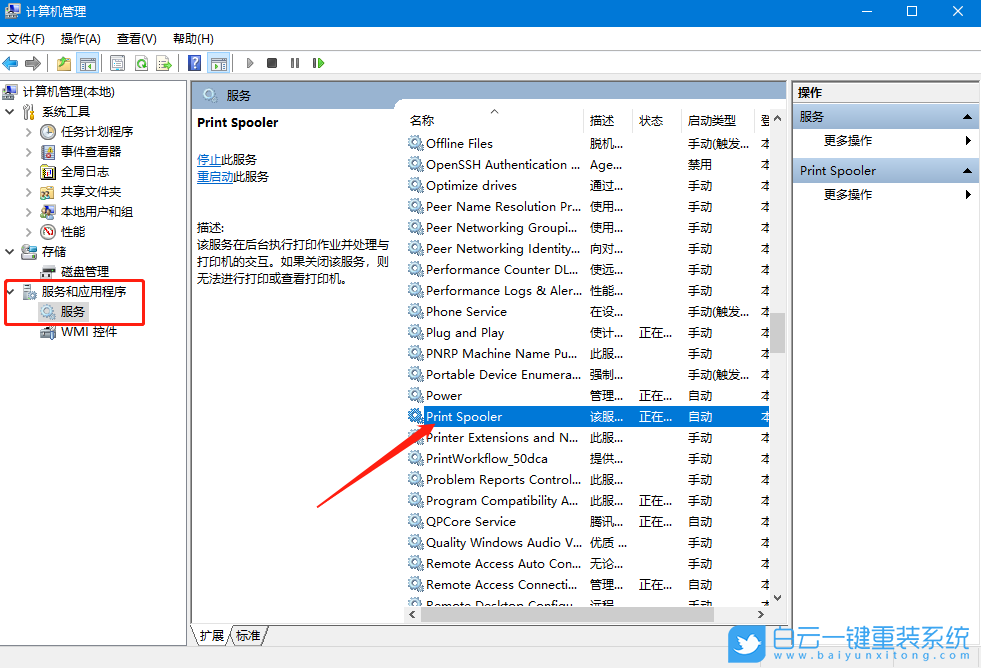The width and height of the screenshot is (981, 668).
Task: Toggle Show/Hide Console Tree toolbar button
Action: click(88, 63)
